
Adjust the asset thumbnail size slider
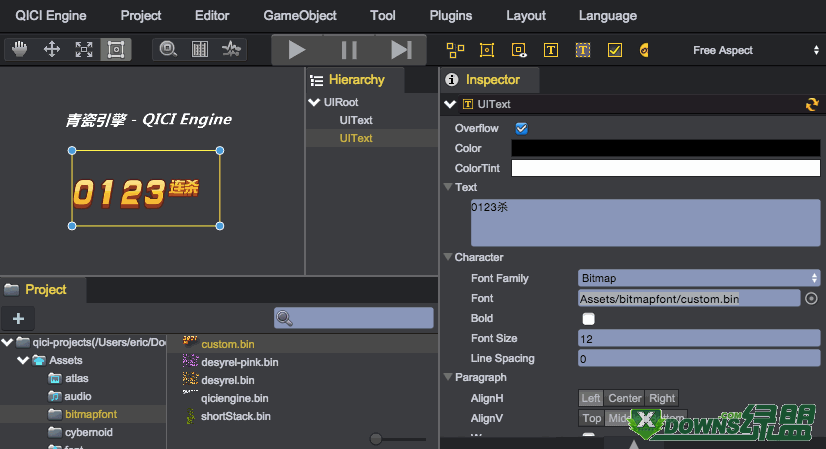(x=376, y=439)
